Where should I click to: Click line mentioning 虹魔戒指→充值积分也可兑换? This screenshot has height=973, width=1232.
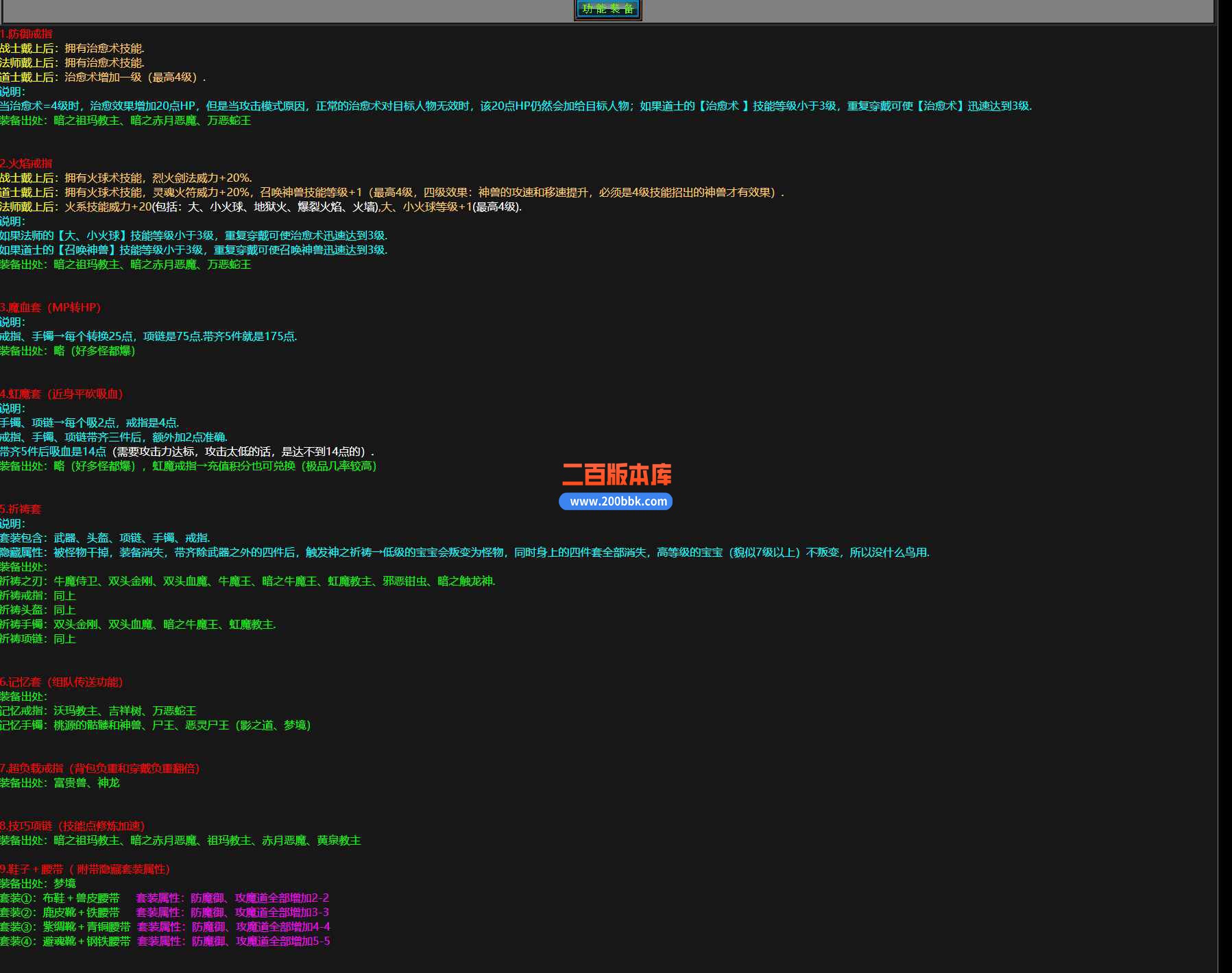(189, 466)
